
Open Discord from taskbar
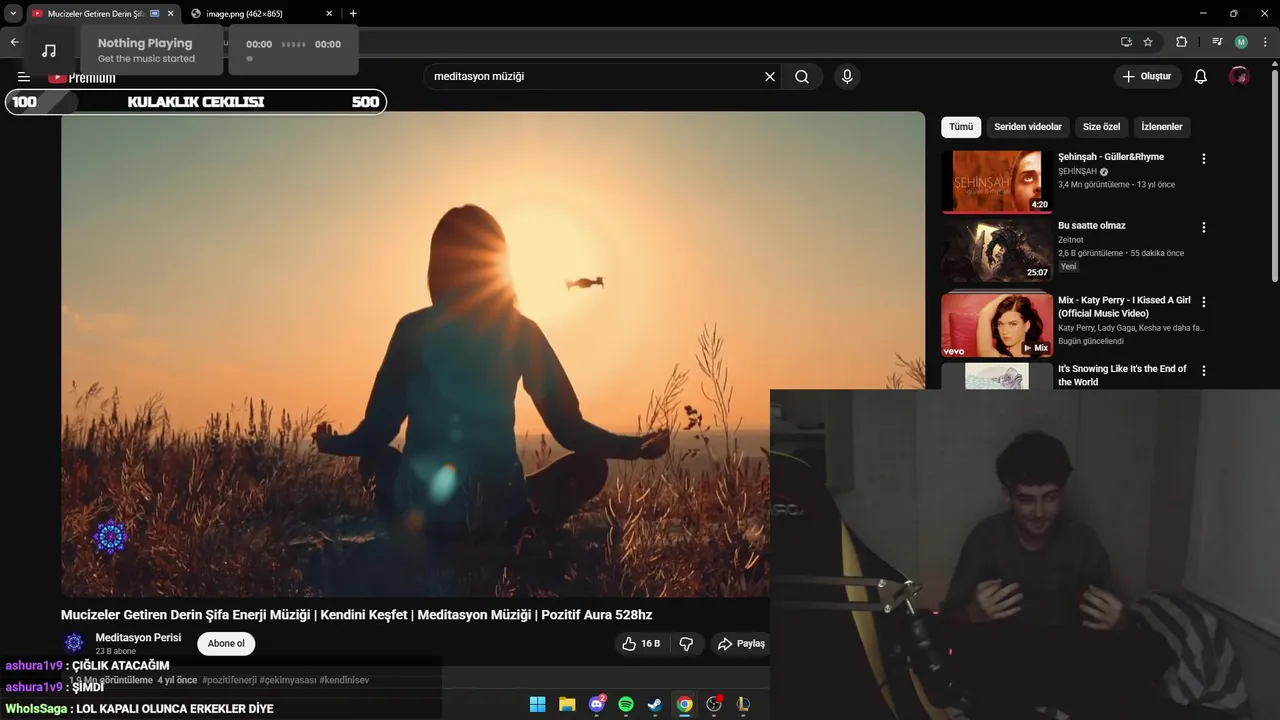point(597,704)
